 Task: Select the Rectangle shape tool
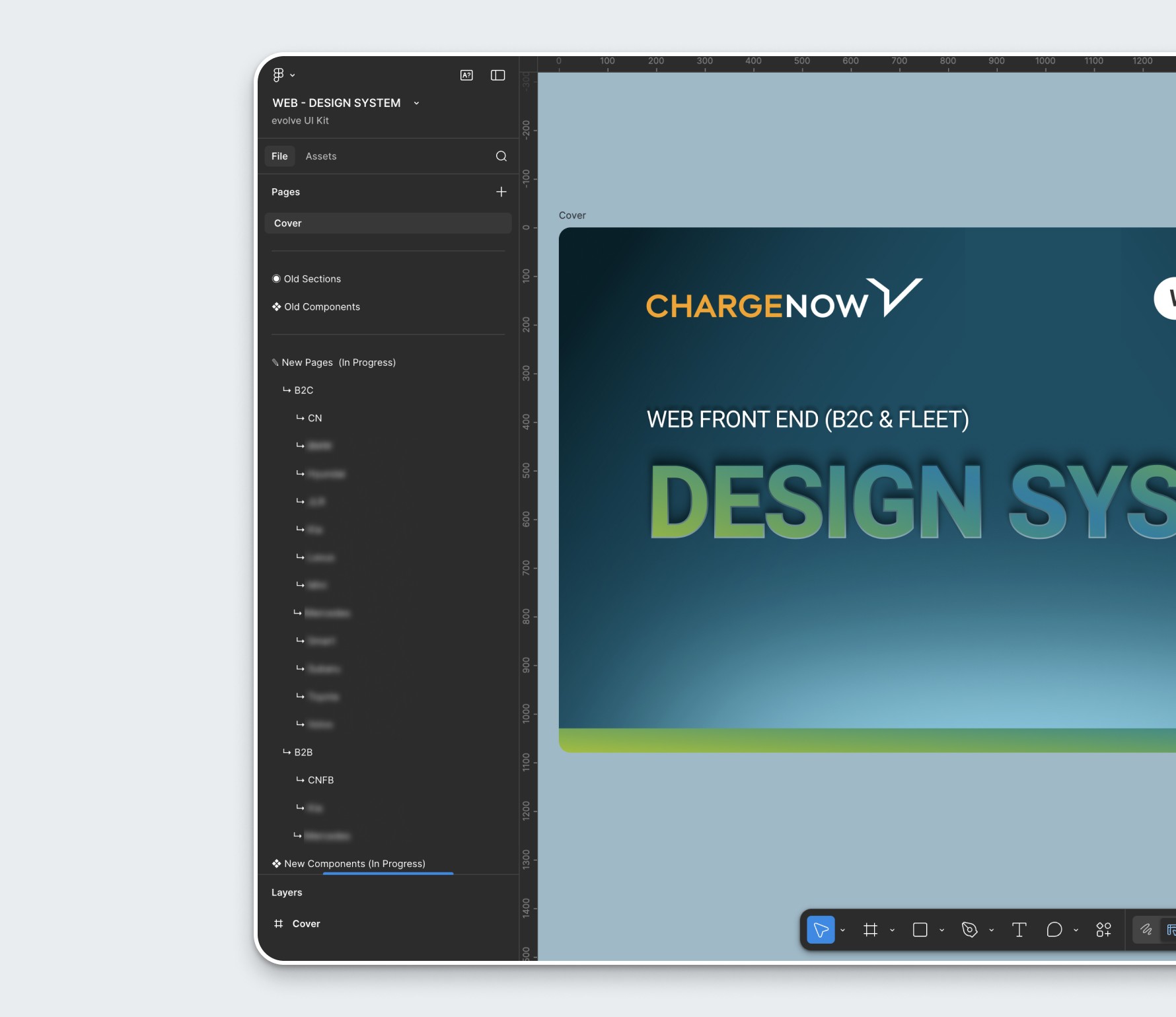[920, 930]
